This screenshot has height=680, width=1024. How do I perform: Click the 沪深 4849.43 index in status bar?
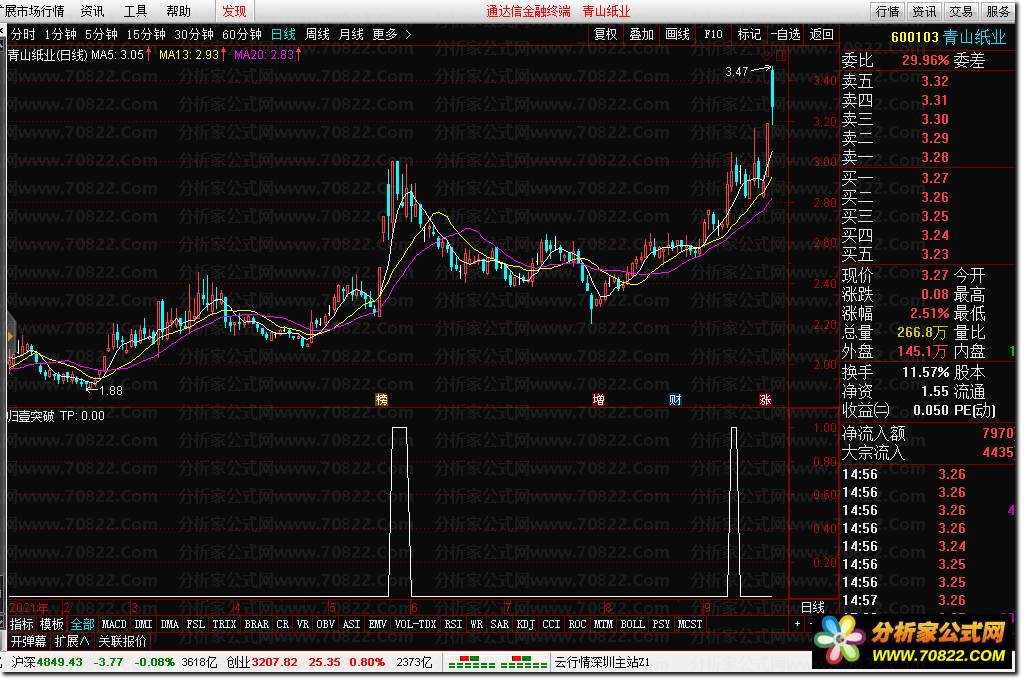tap(47, 662)
